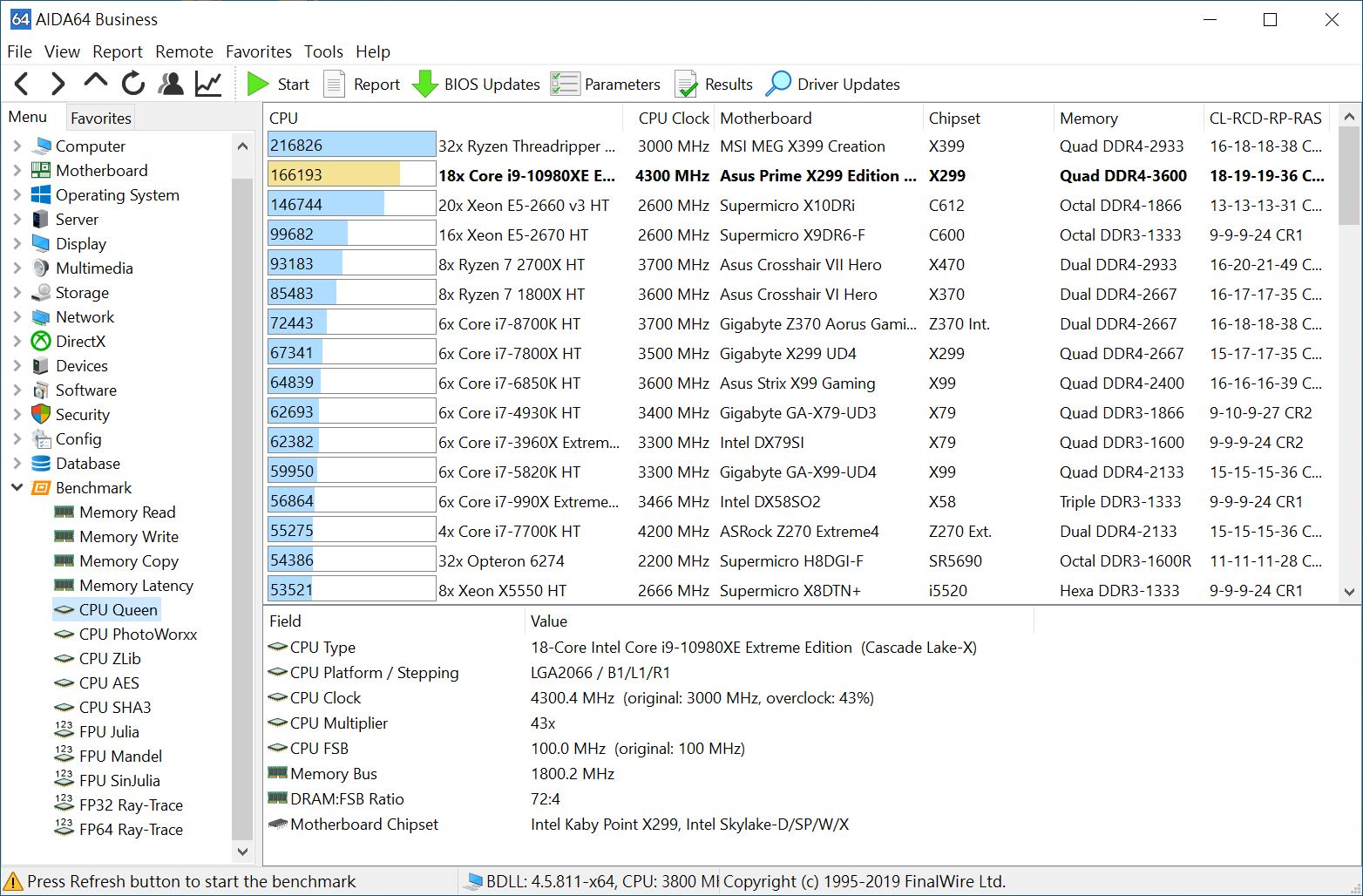Select the Storage drive icon
This screenshot has height=896, width=1363.
[x=41, y=292]
